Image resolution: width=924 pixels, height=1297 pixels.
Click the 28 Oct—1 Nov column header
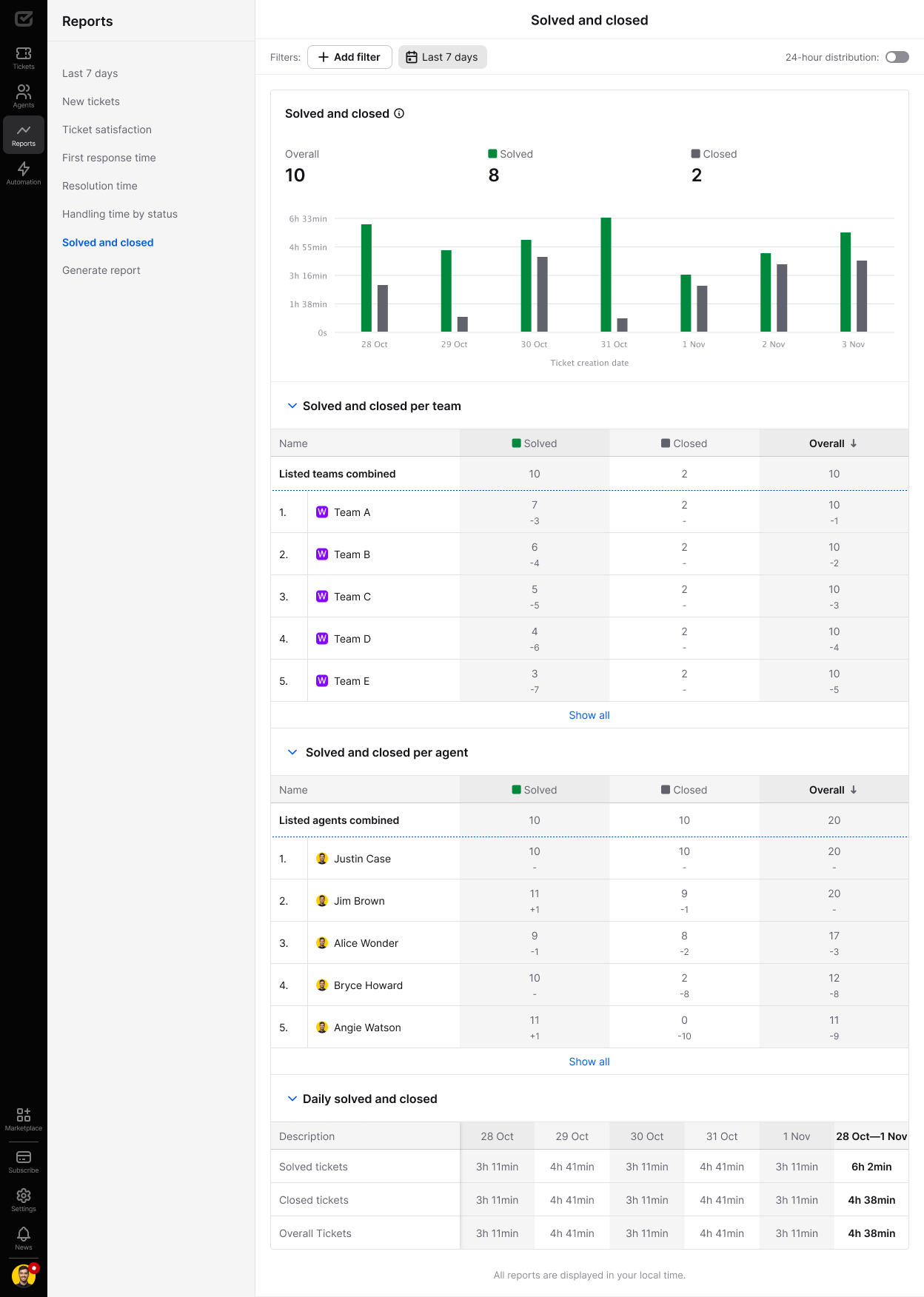coord(871,1136)
